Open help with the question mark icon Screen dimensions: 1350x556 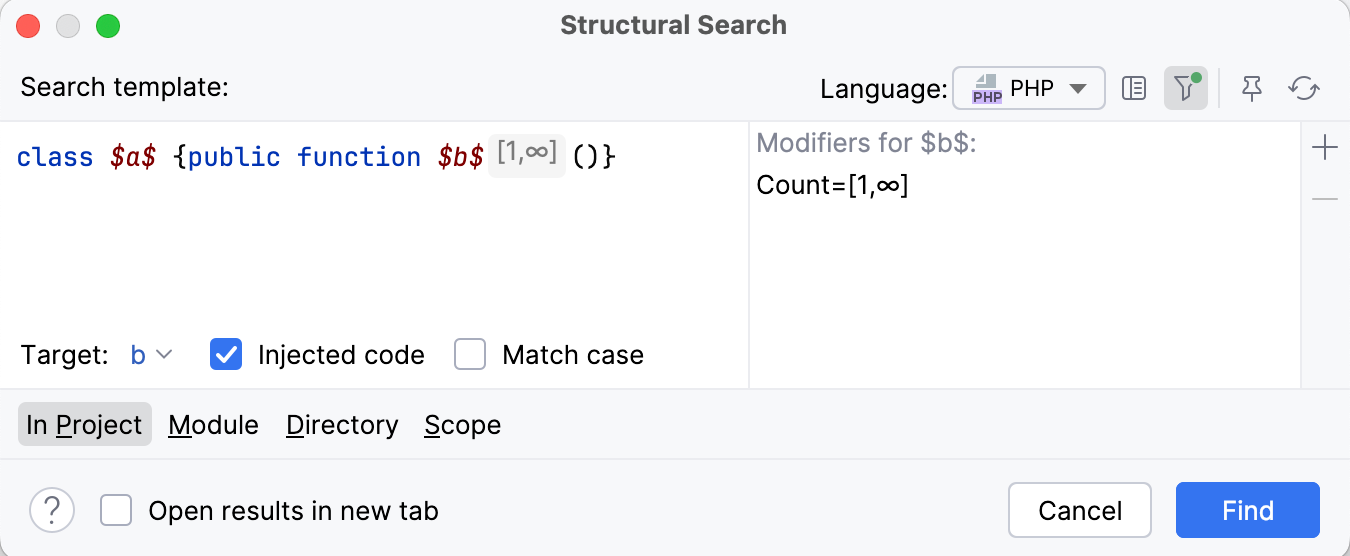click(x=52, y=511)
